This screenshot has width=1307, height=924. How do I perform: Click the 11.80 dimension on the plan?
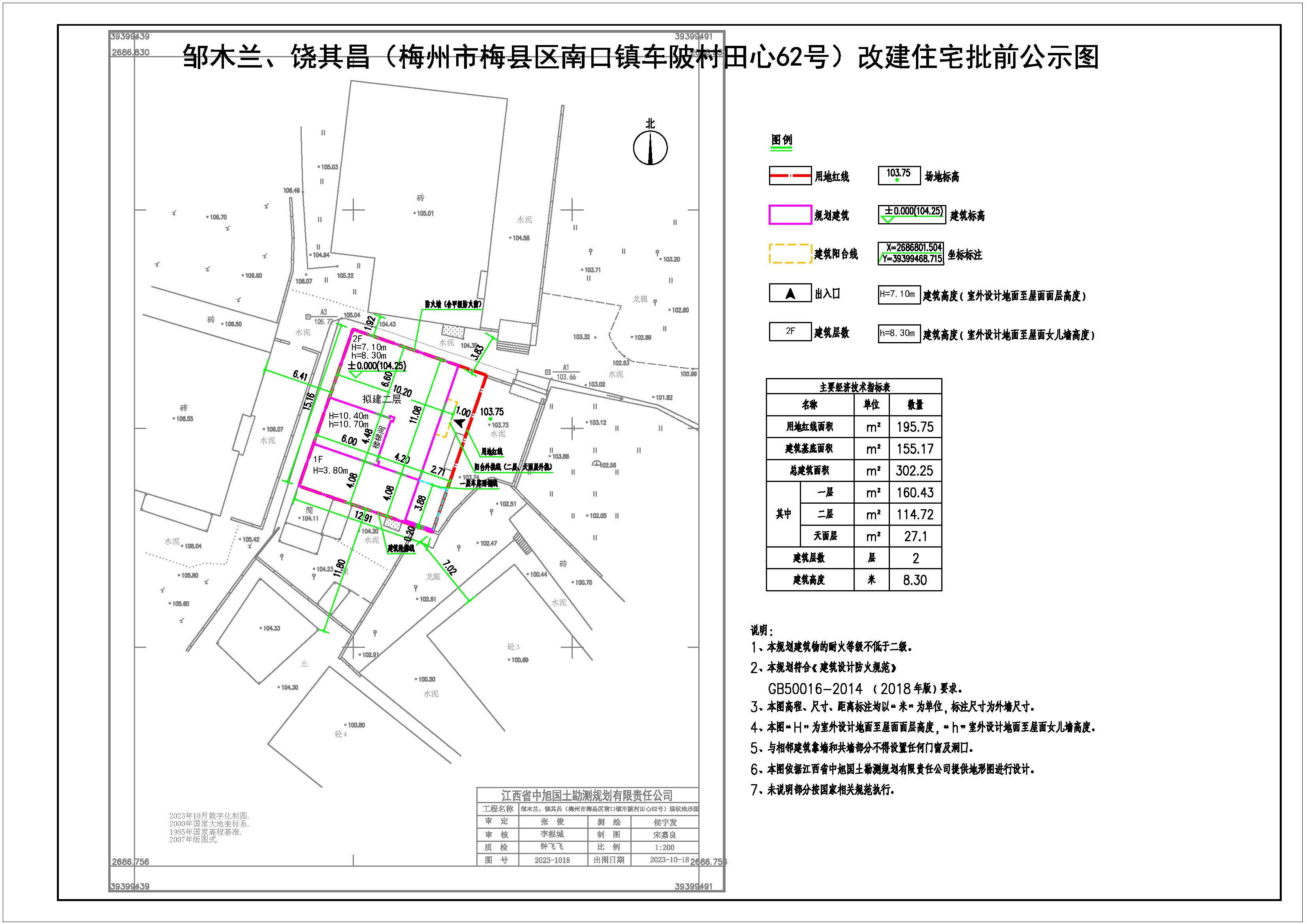pyautogui.click(x=340, y=569)
